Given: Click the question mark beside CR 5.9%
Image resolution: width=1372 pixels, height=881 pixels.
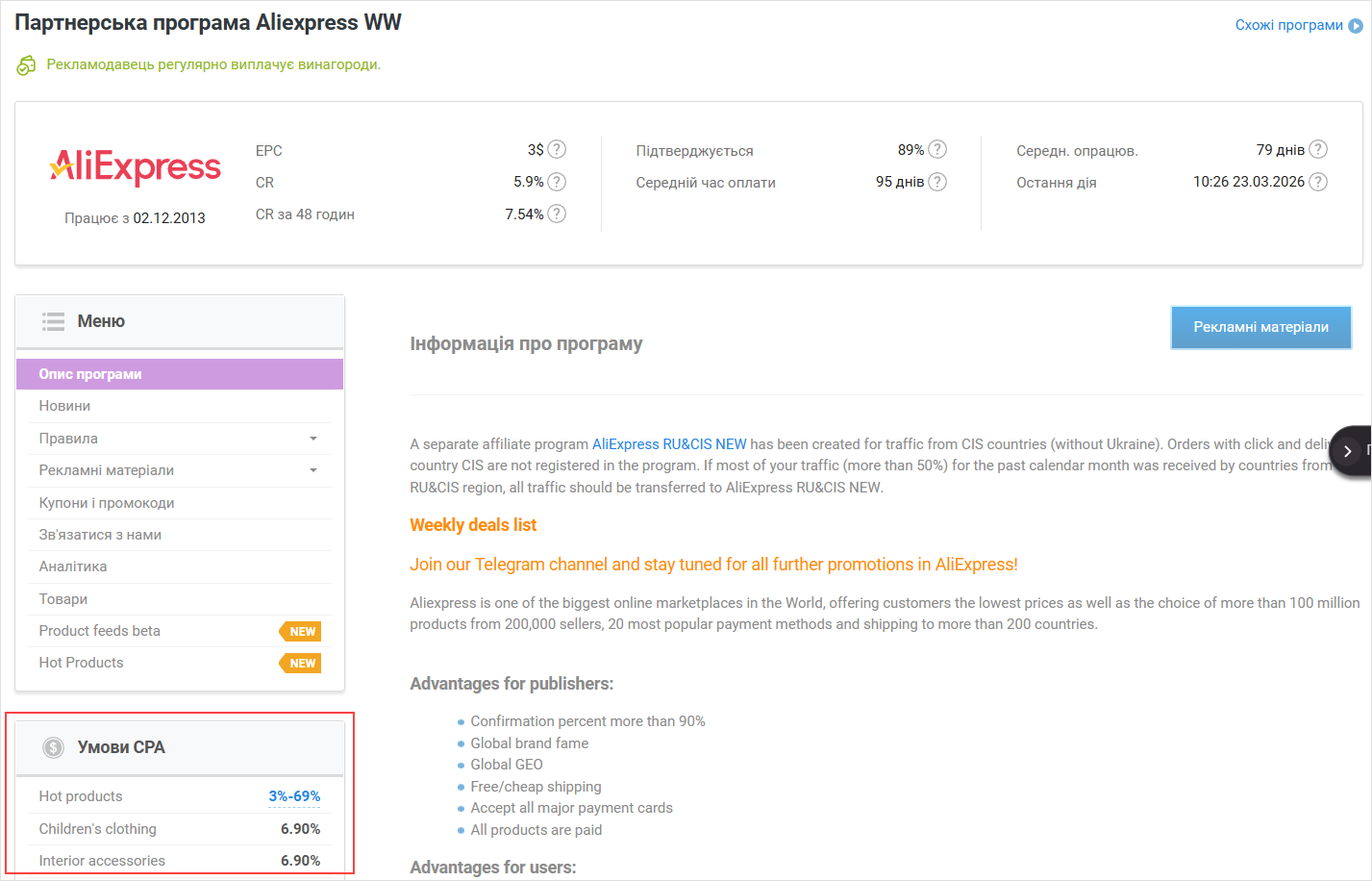Looking at the screenshot, I should [x=557, y=182].
